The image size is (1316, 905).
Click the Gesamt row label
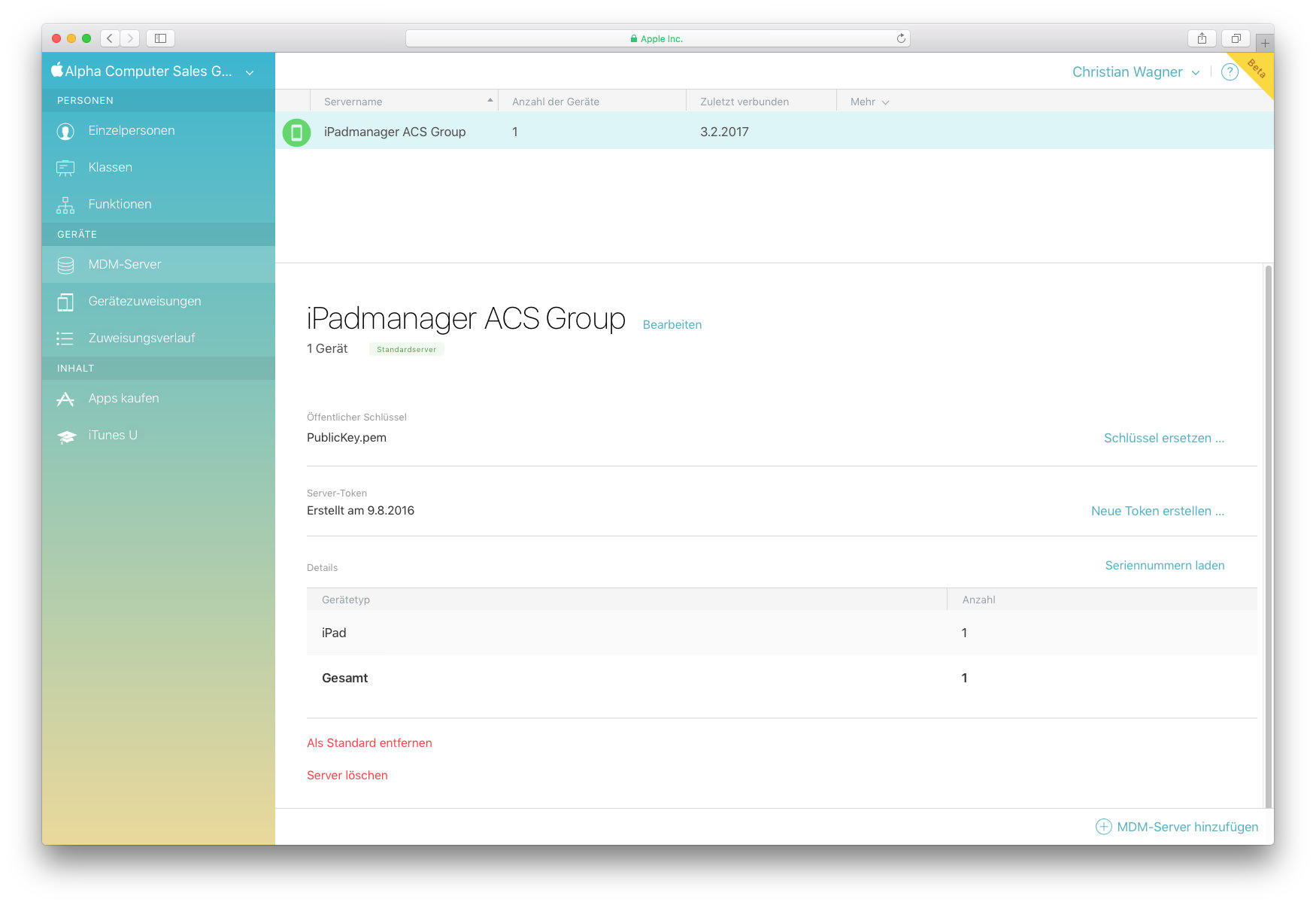[x=345, y=679]
